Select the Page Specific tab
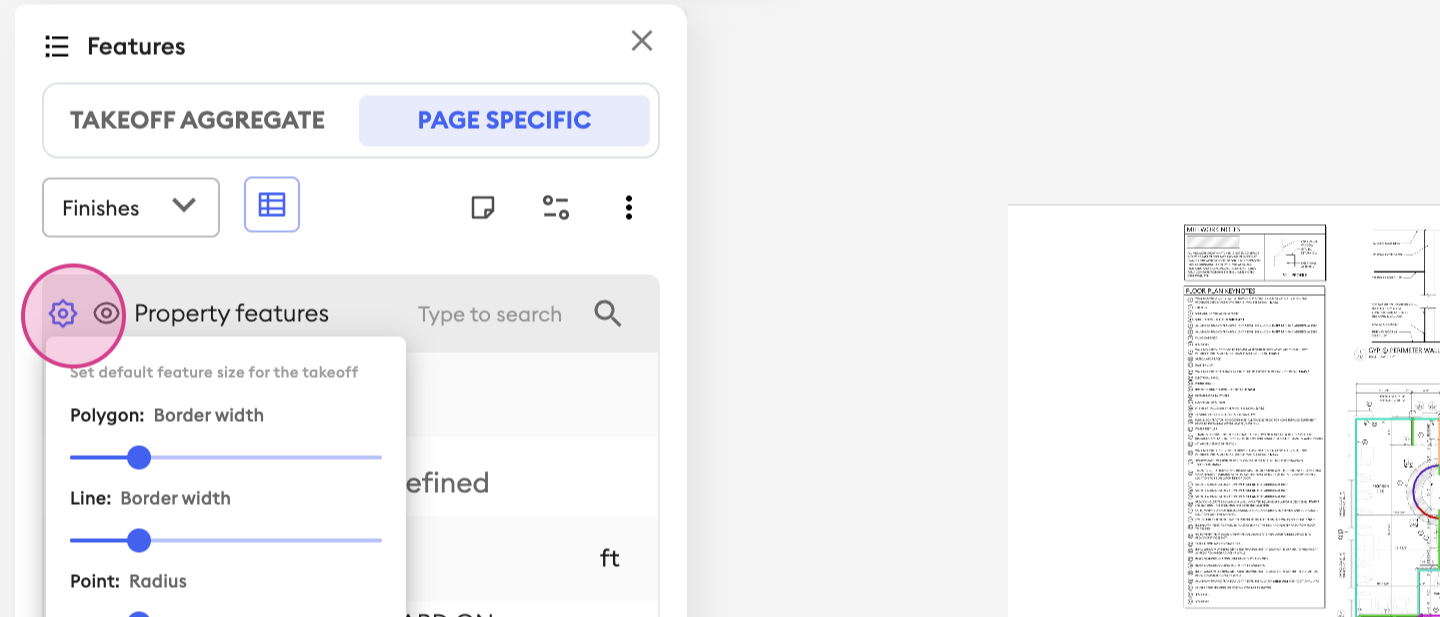Viewport: 1440px width, 617px height. [x=504, y=121]
